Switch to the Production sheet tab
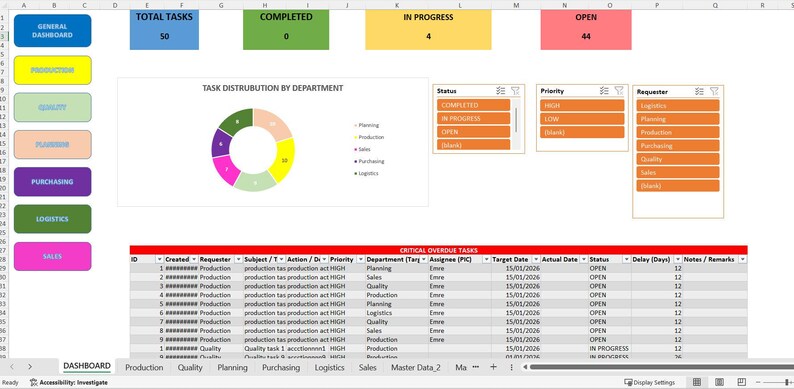794x389 pixels. 144,367
